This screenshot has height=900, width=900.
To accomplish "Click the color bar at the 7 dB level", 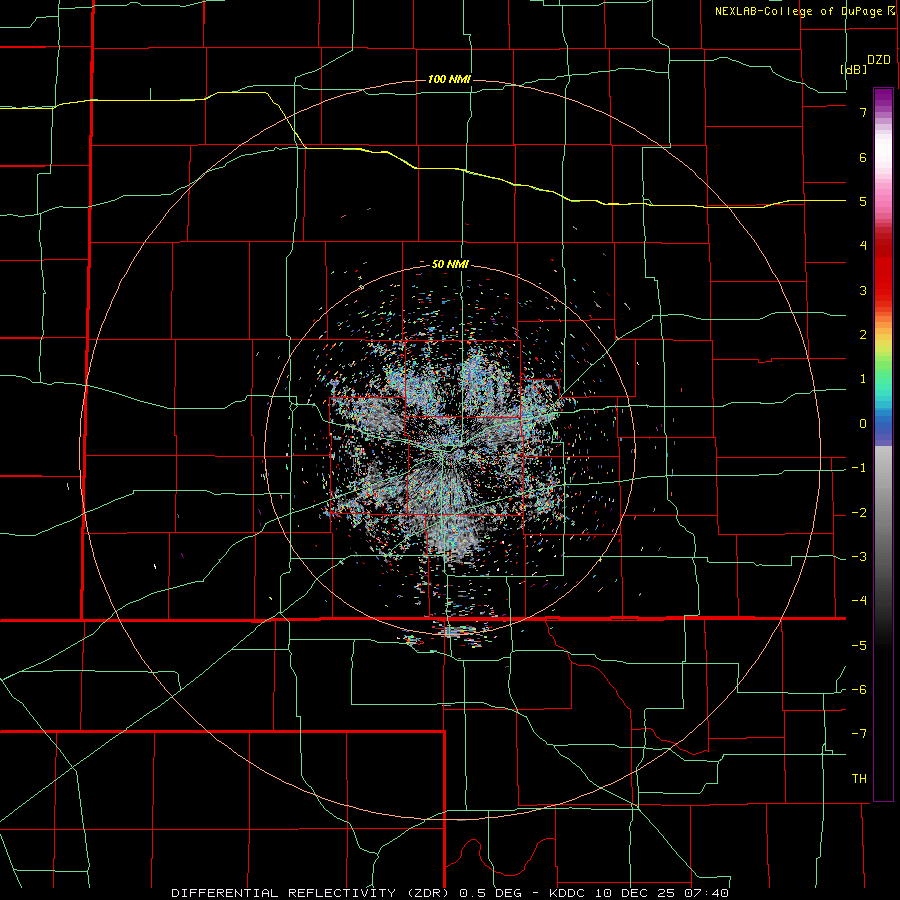I will (x=883, y=112).
